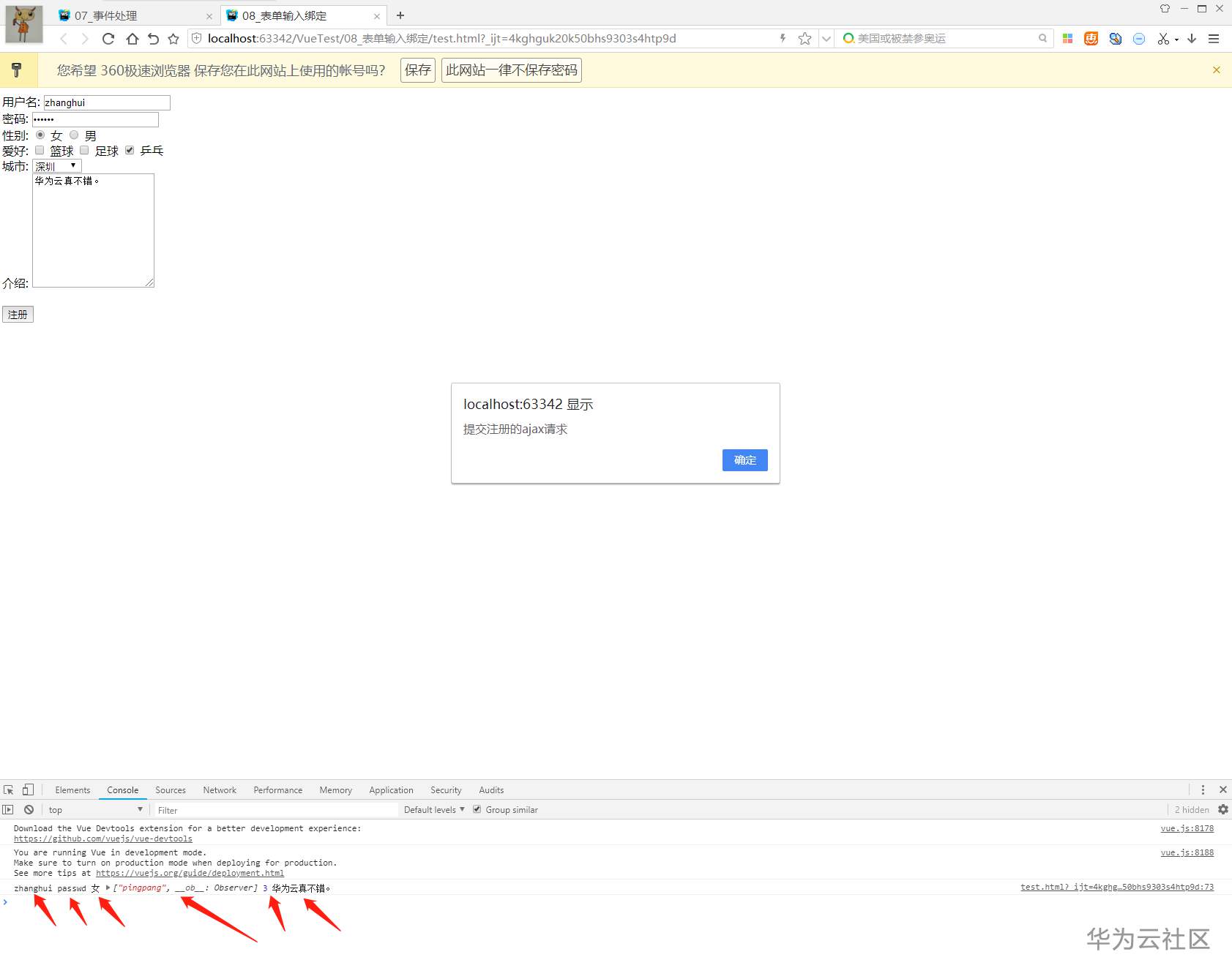Open the Audits tab in DevTools
The height and width of the screenshot is (979, 1232).
pyautogui.click(x=491, y=790)
